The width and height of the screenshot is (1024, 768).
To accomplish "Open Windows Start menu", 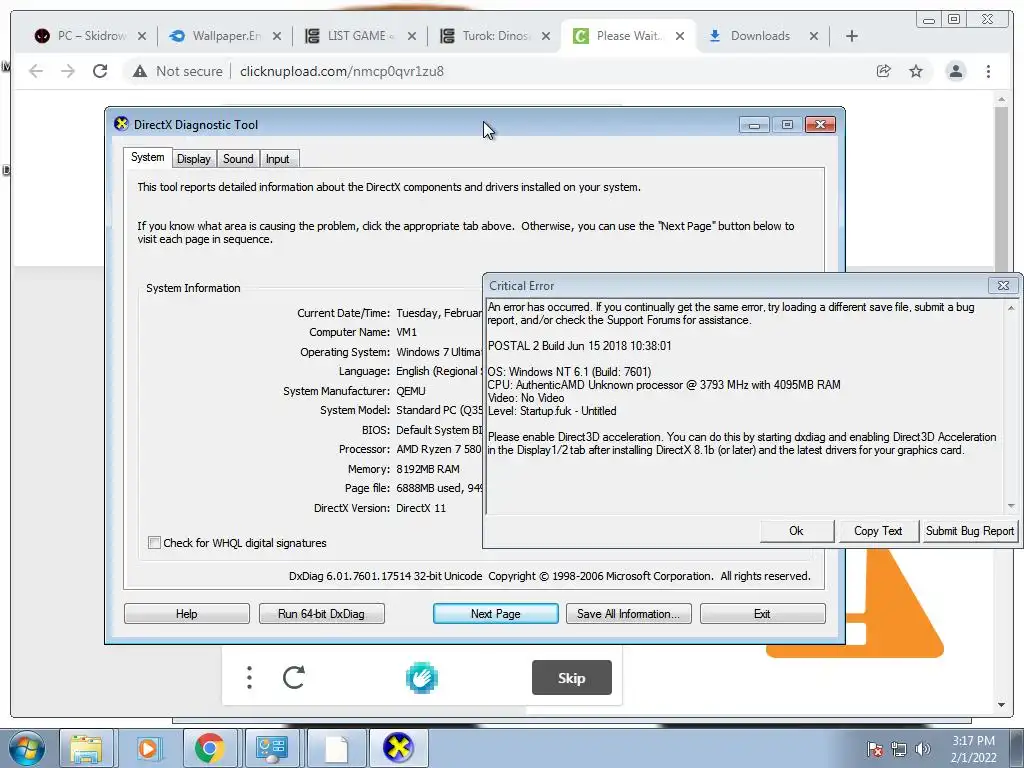I will pyautogui.click(x=27, y=748).
